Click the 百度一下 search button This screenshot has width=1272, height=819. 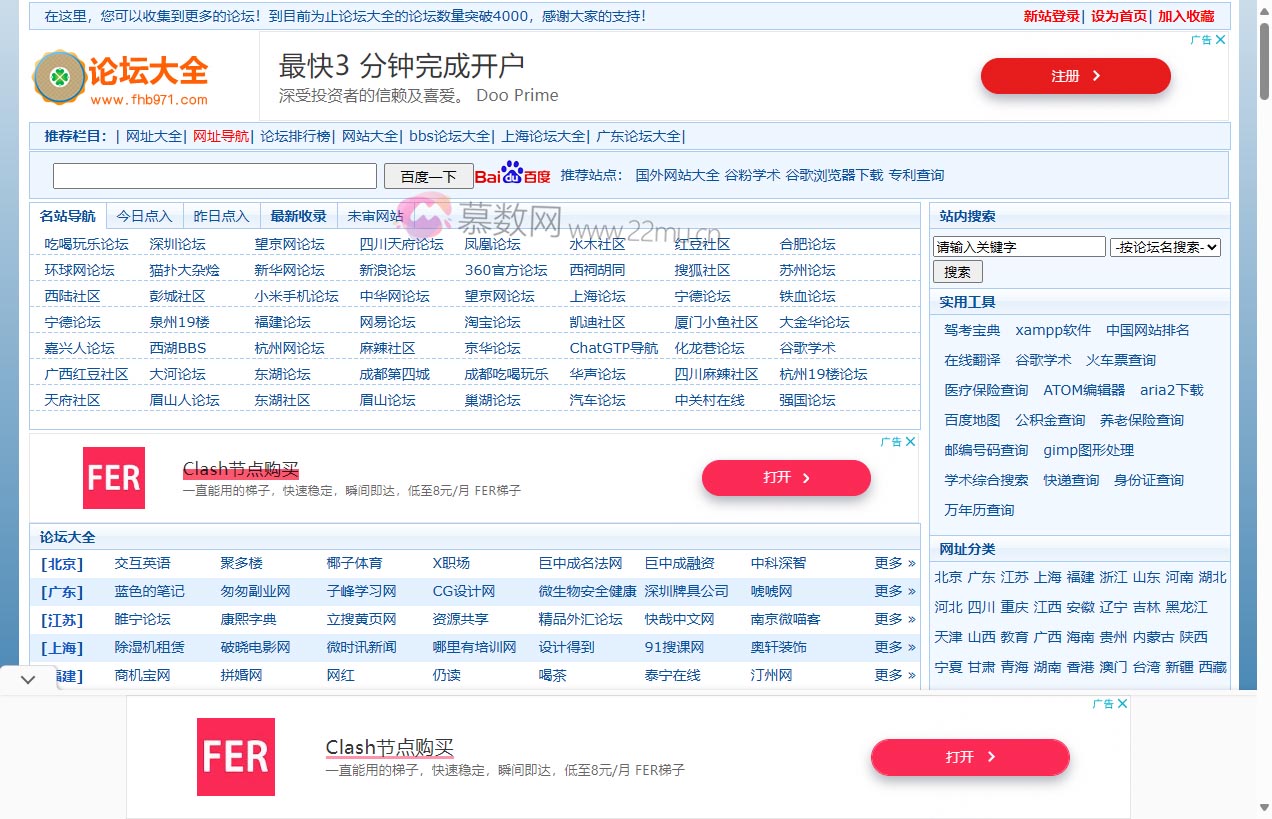point(428,174)
